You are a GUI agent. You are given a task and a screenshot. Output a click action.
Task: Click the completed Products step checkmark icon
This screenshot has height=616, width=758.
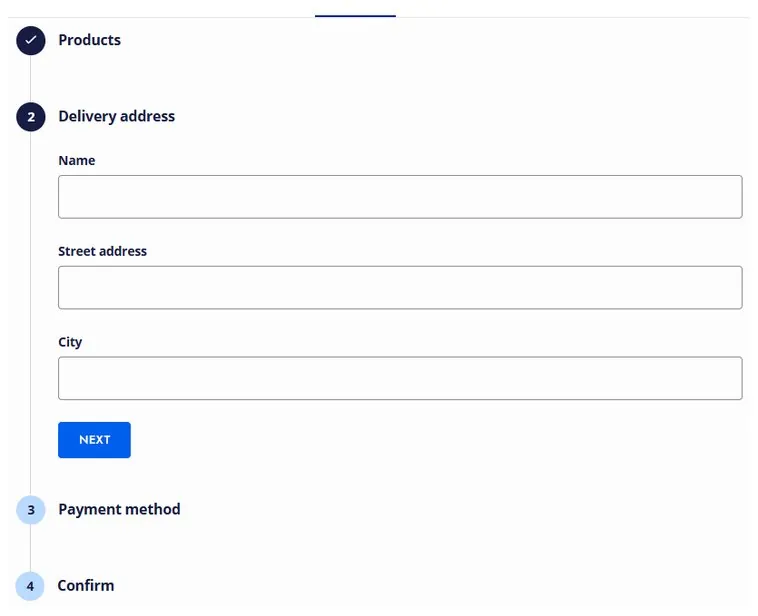click(x=31, y=41)
